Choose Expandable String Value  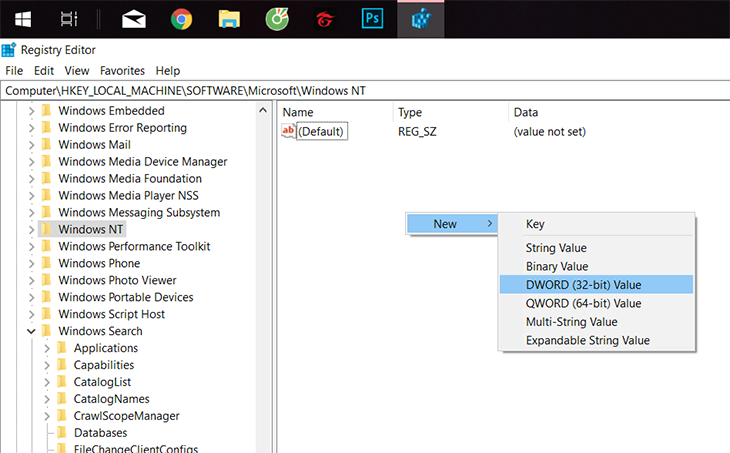596,340
